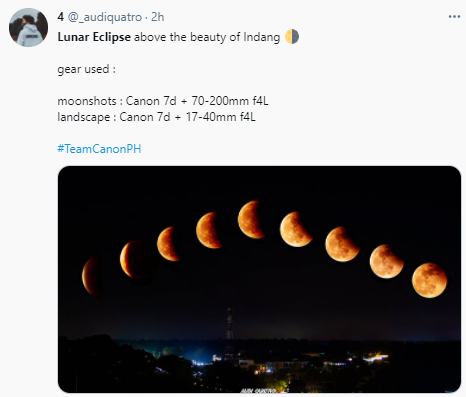
Task: Click the white light streak in the town
Action: (376, 358)
